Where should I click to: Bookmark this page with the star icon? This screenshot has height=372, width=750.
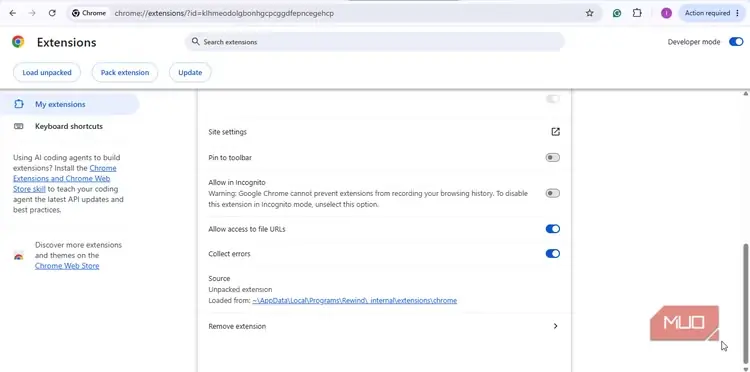589,13
